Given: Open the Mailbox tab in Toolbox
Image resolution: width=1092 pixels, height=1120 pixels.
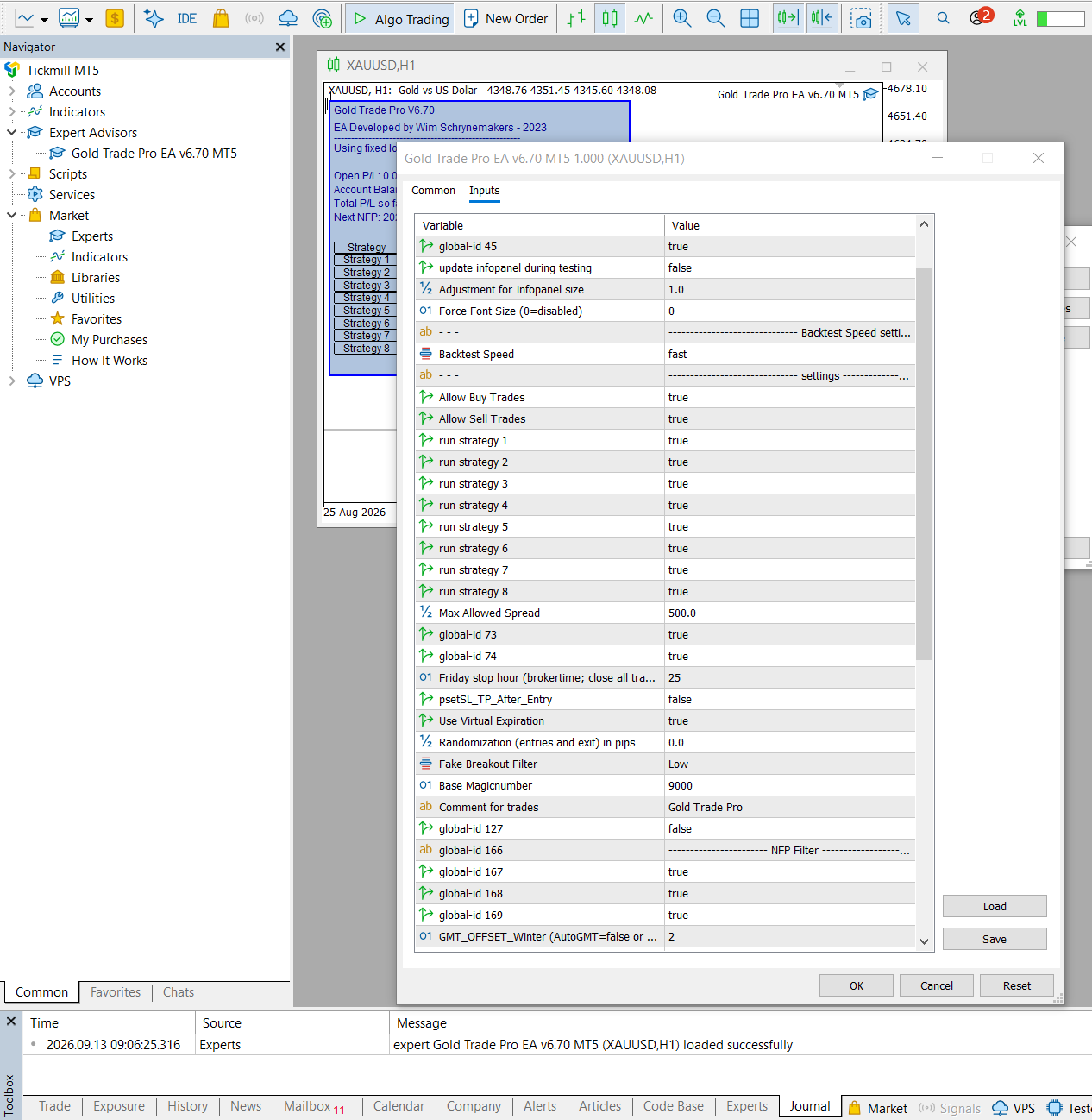Looking at the screenshot, I should [x=314, y=1106].
